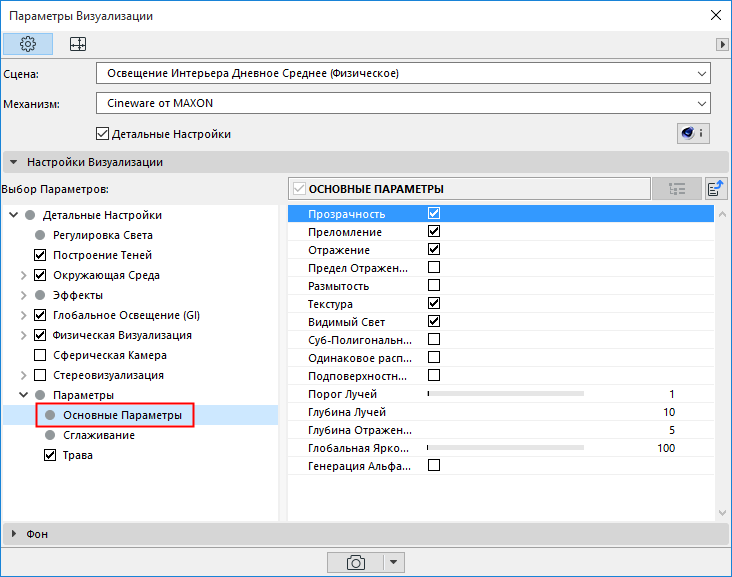The width and height of the screenshot is (732, 577).
Task: Select the Отражение row label
Action: tap(339, 250)
